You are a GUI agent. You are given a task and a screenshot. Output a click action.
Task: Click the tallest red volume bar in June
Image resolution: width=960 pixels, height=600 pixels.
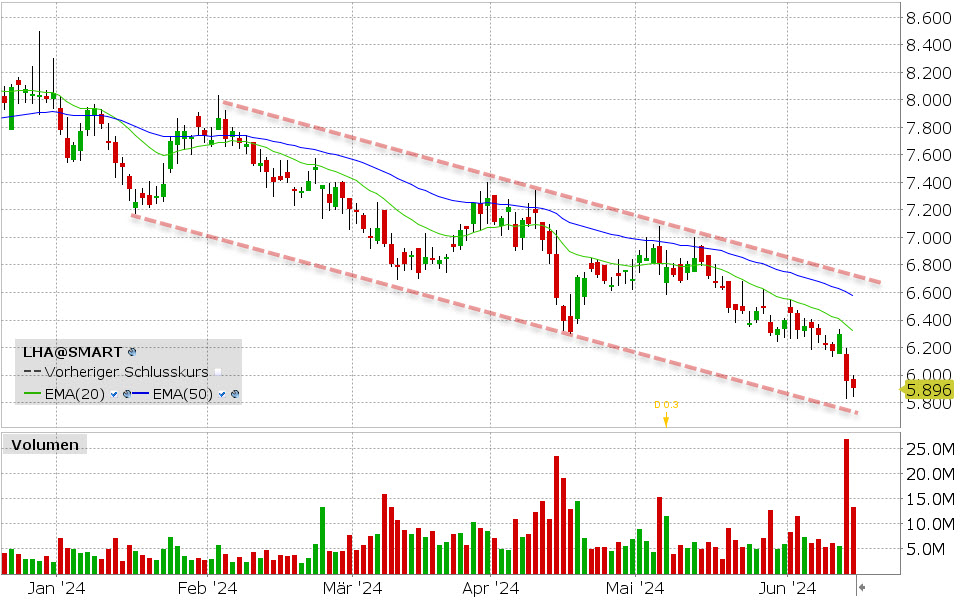pyautogui.click(x=846, y=506)
